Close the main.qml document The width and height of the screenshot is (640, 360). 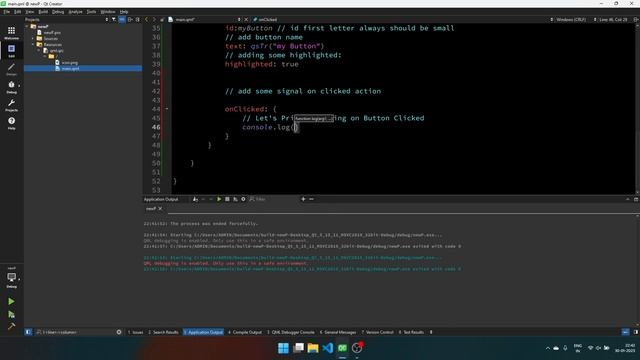click(246, 20)
